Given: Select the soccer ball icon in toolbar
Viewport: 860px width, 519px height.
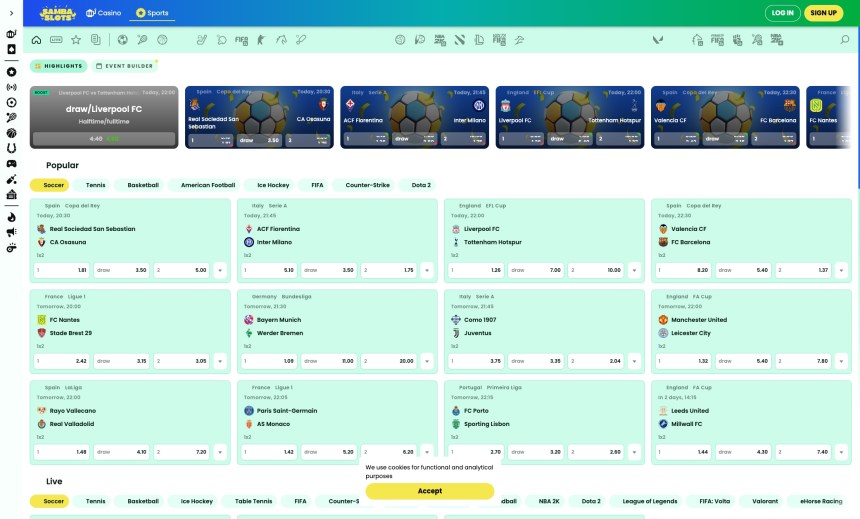Looking at the screenshot, I should [123, 40].
